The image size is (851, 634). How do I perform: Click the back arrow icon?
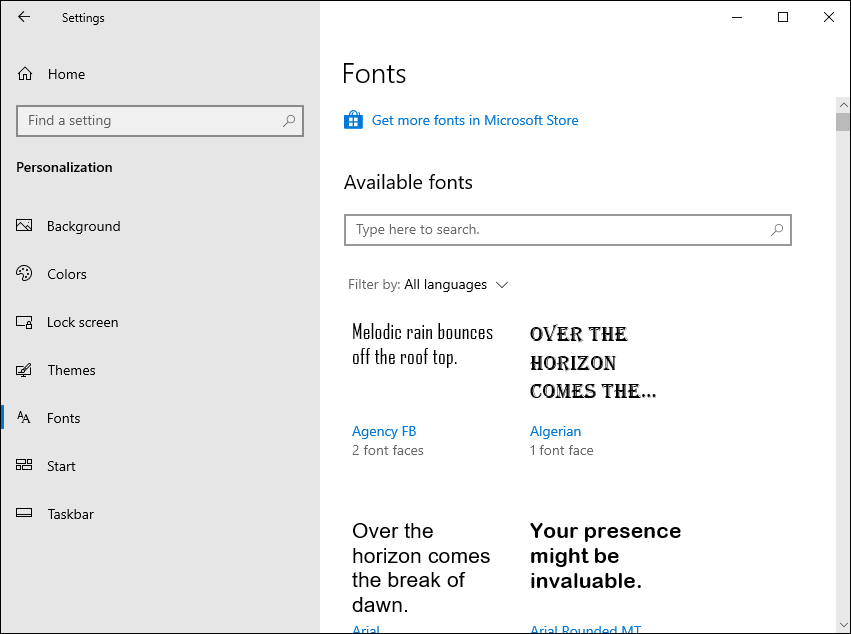point(24,17)
